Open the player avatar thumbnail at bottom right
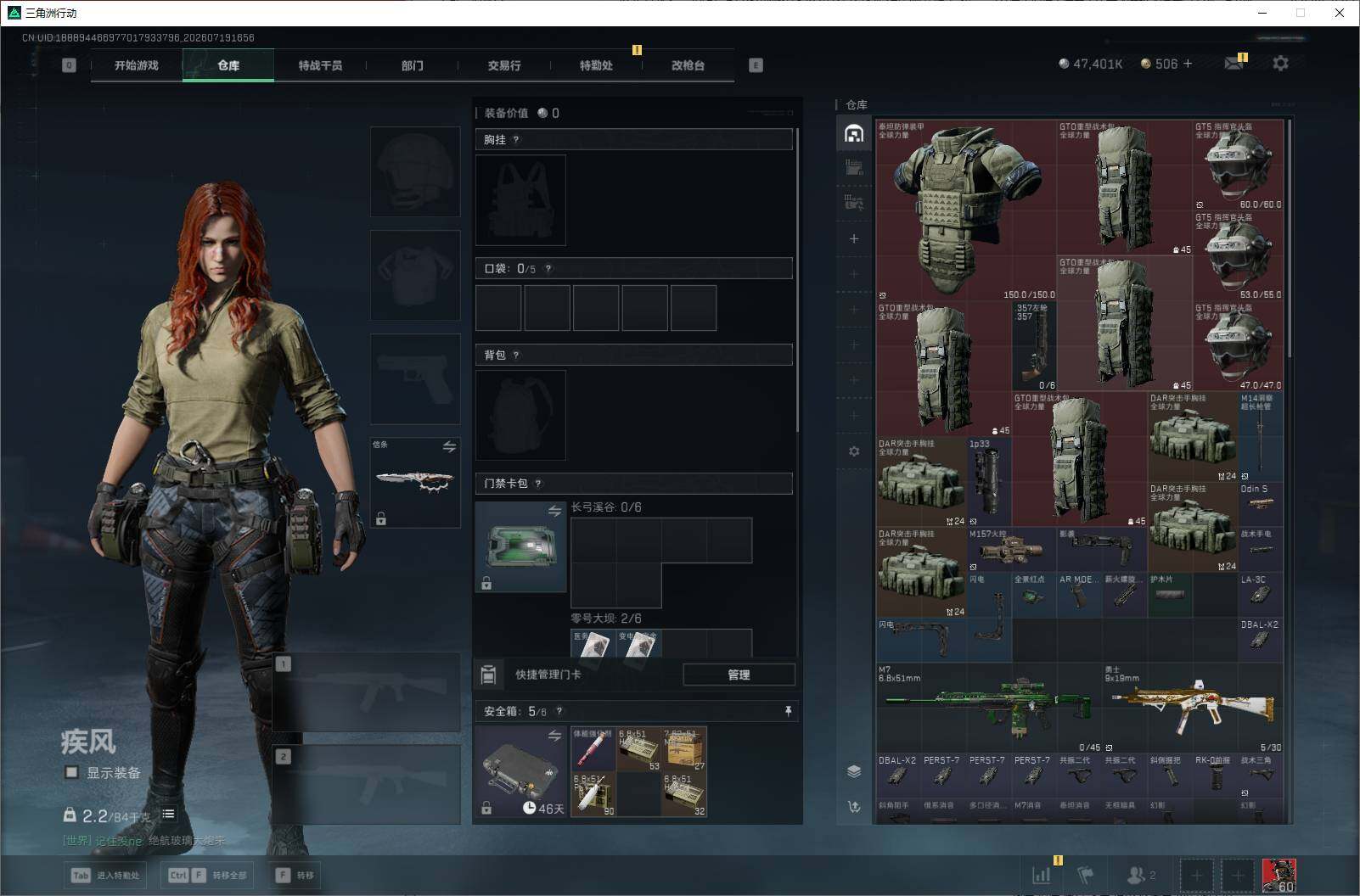1360x896 pixels. pos(1279,875)
